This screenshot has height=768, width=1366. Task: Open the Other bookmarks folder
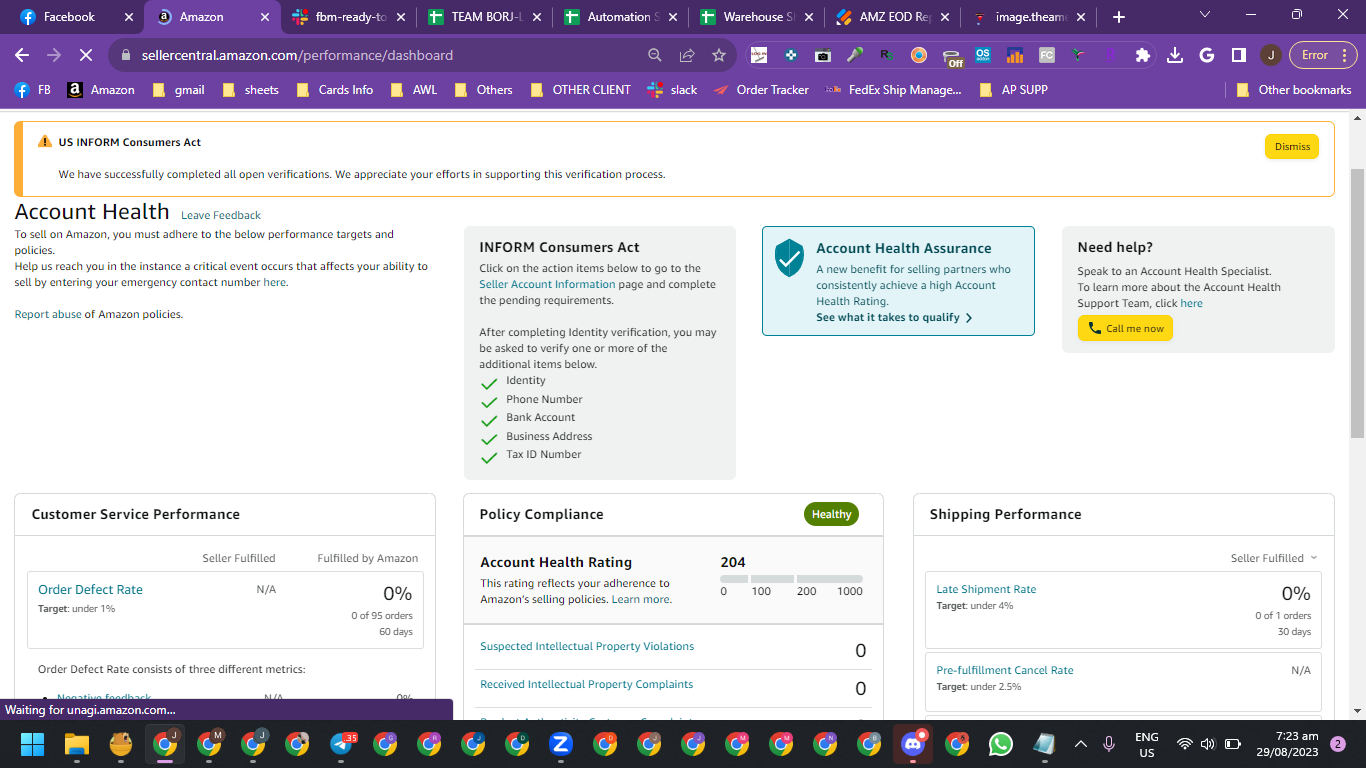[1293, 89]
